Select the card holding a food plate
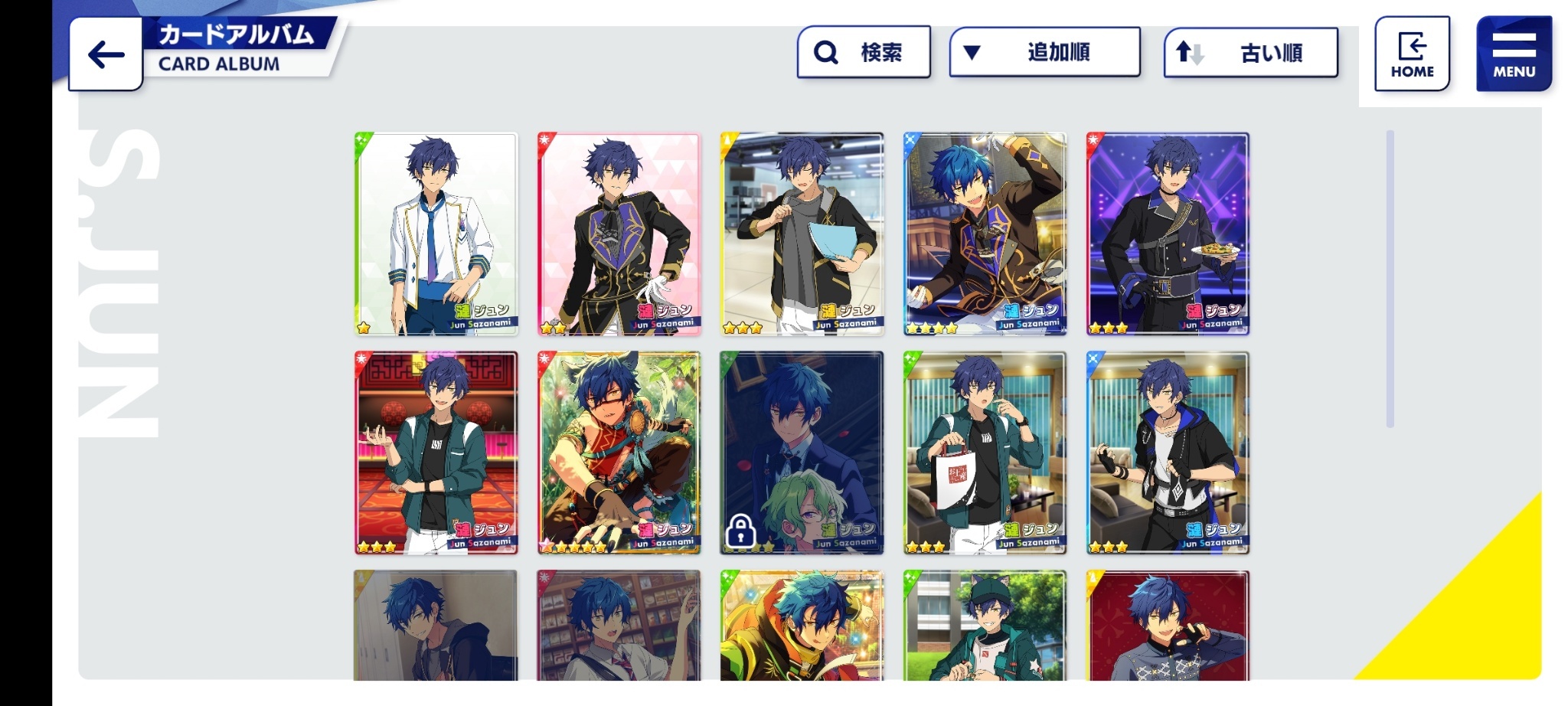 tap(1168, 234)
